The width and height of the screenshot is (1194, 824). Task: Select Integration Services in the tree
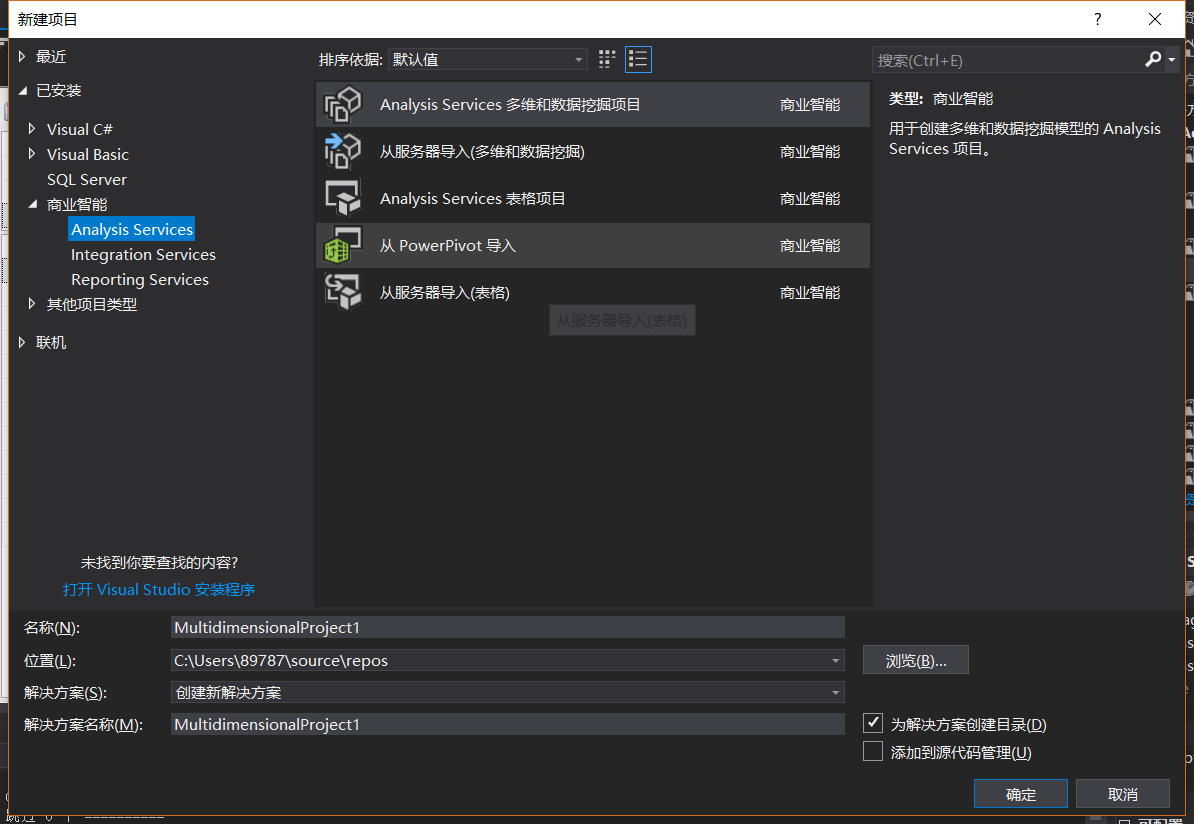coord(143,254)
